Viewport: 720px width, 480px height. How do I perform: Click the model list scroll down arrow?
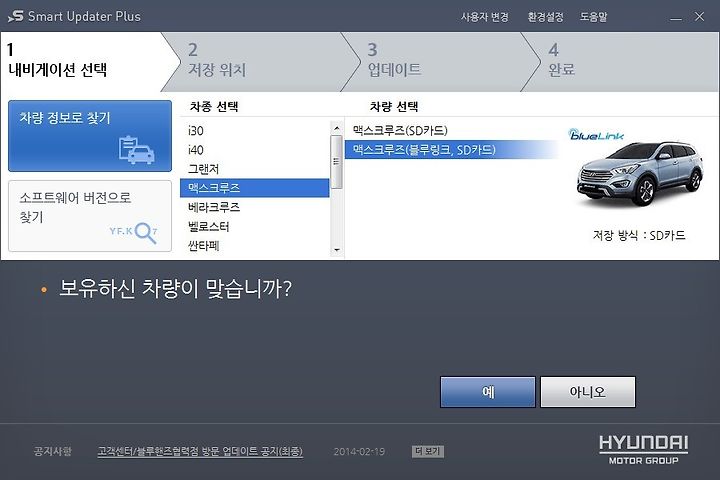coord(337,250)
